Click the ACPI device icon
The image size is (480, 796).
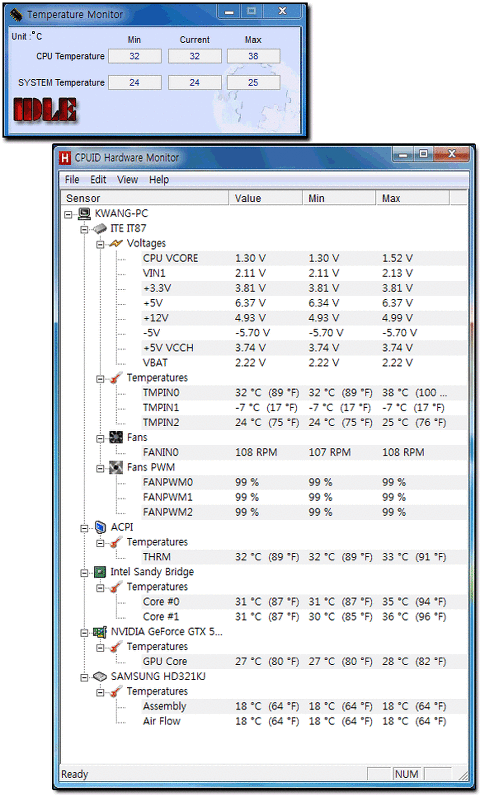[100, 527]
